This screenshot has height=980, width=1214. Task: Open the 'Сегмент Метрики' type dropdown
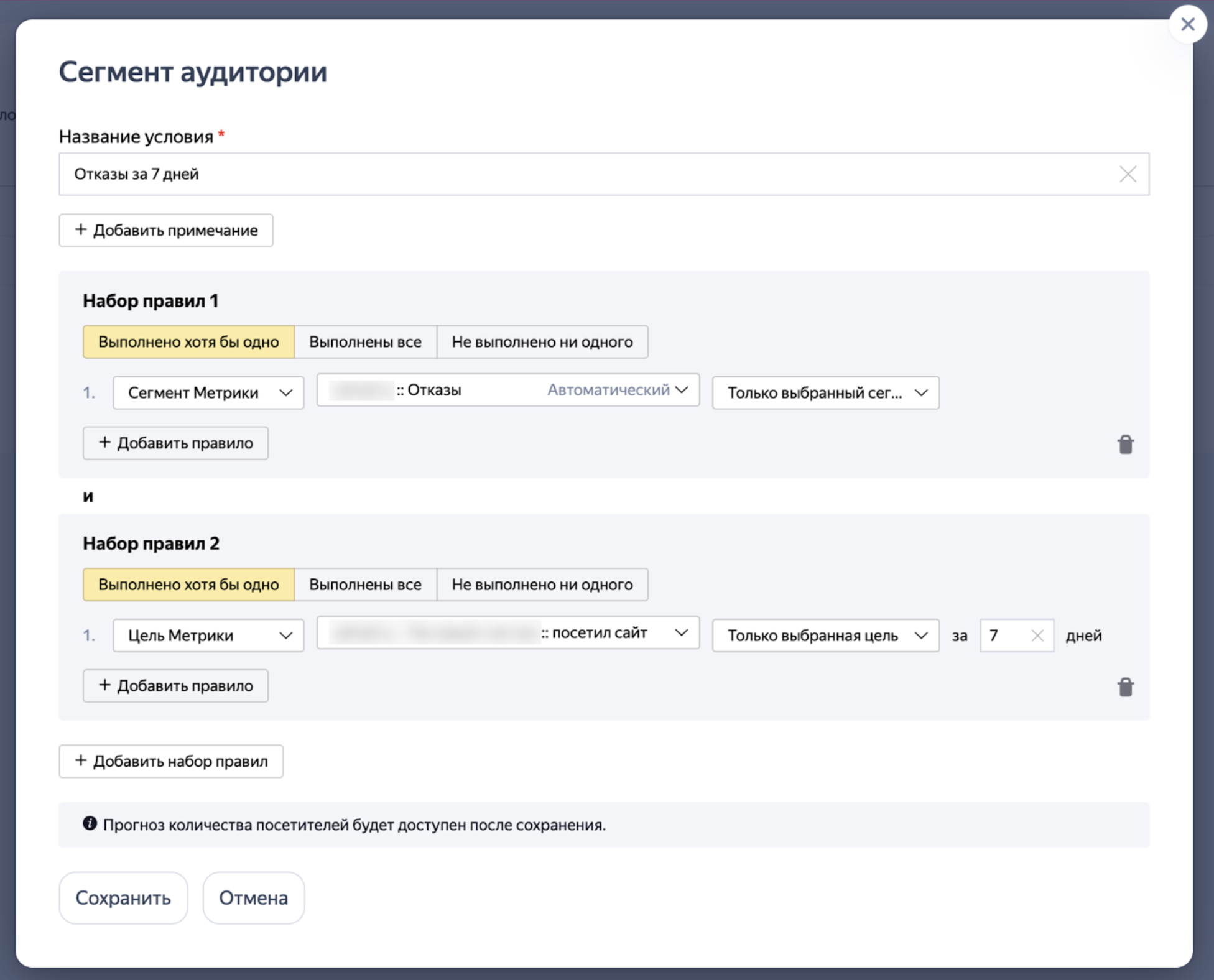coord(208,393)
